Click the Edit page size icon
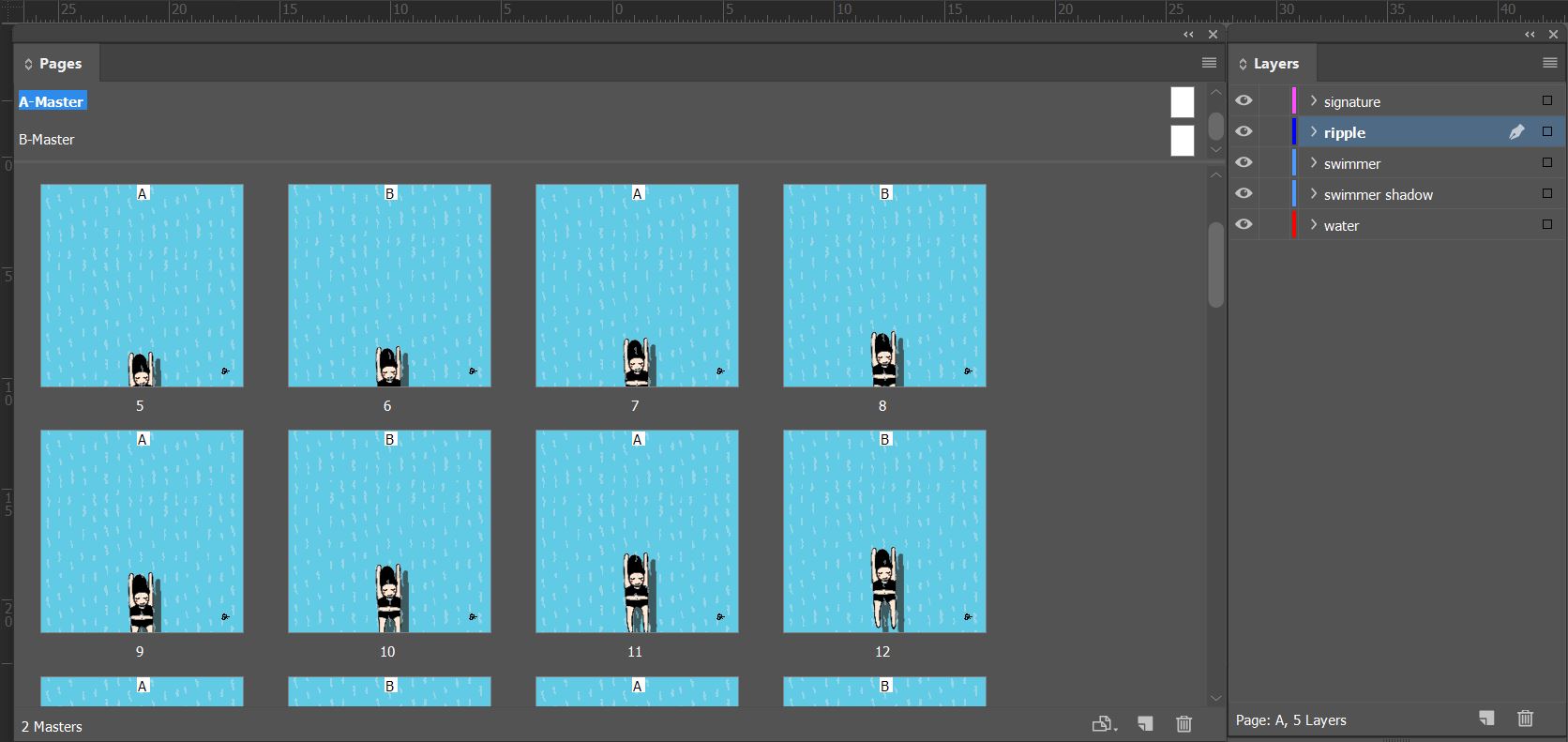1568x742 pixels. [1105, 724]
